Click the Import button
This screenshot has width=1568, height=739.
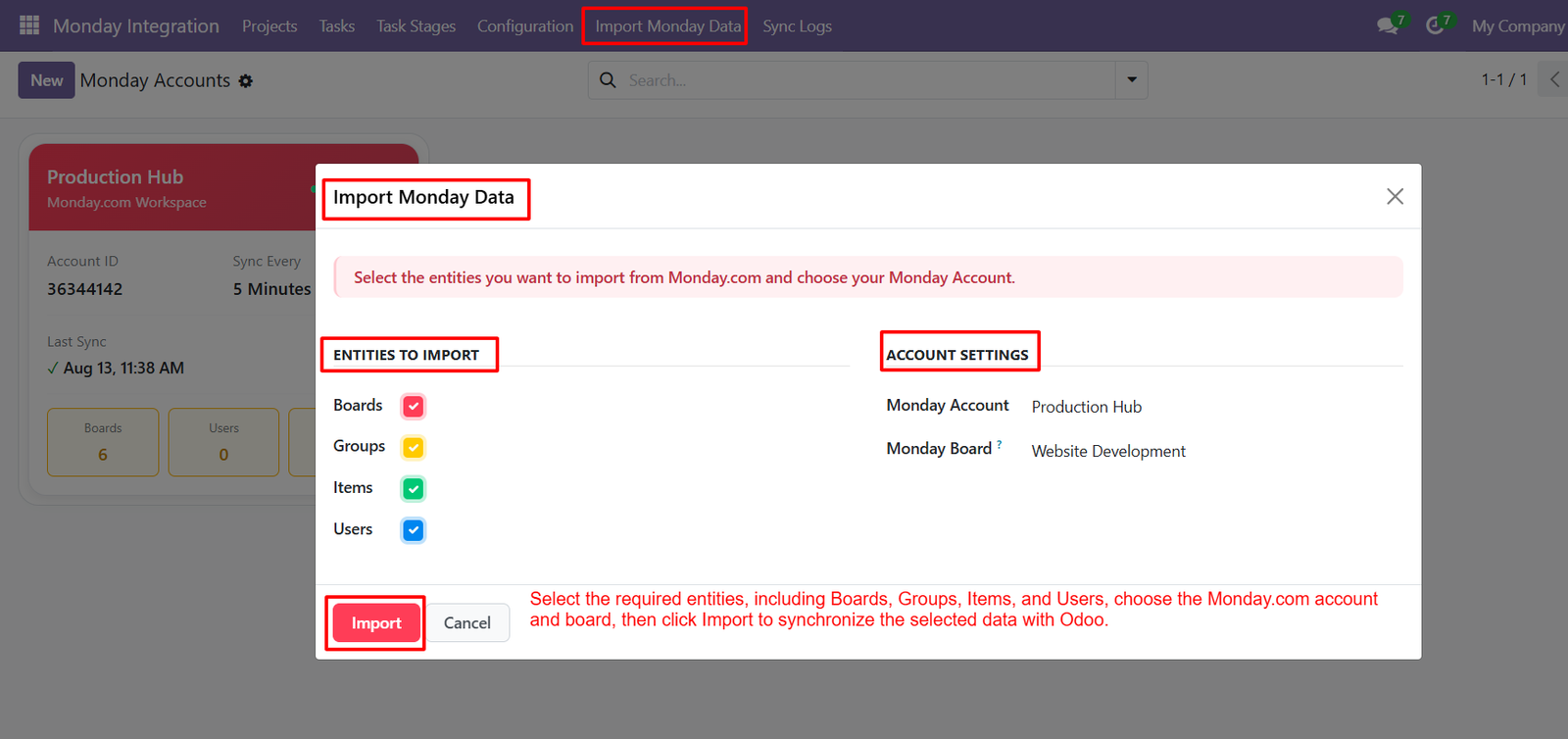[376, 623]
